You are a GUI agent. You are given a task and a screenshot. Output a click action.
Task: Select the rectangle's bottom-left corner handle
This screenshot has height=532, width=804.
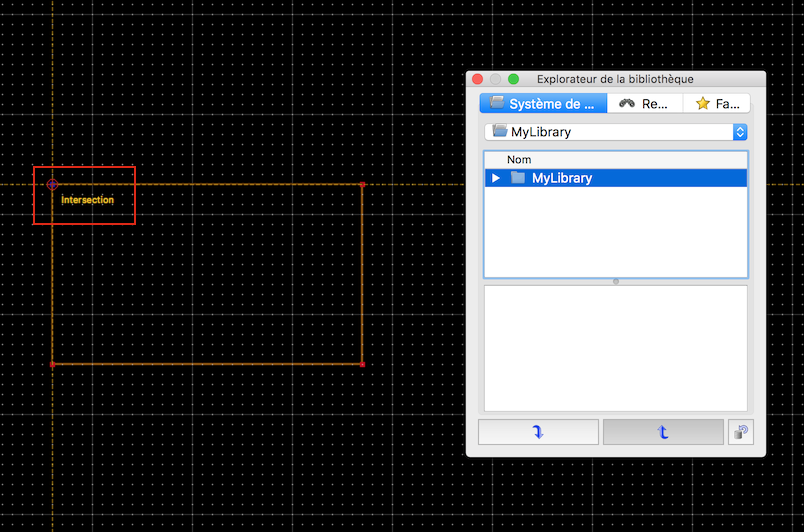pos(52,364)
